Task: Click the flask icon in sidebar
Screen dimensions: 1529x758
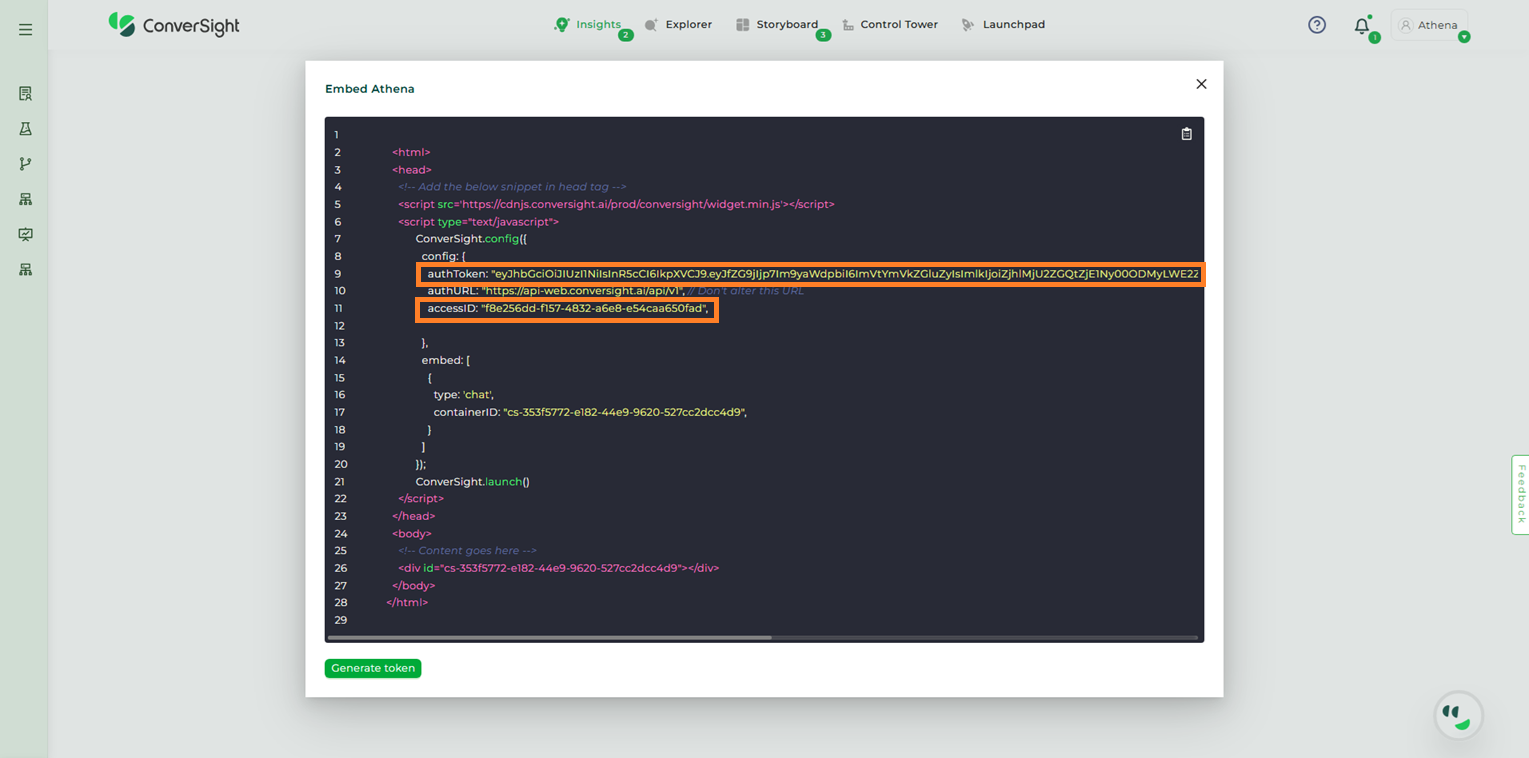Action: click(25, 129)
